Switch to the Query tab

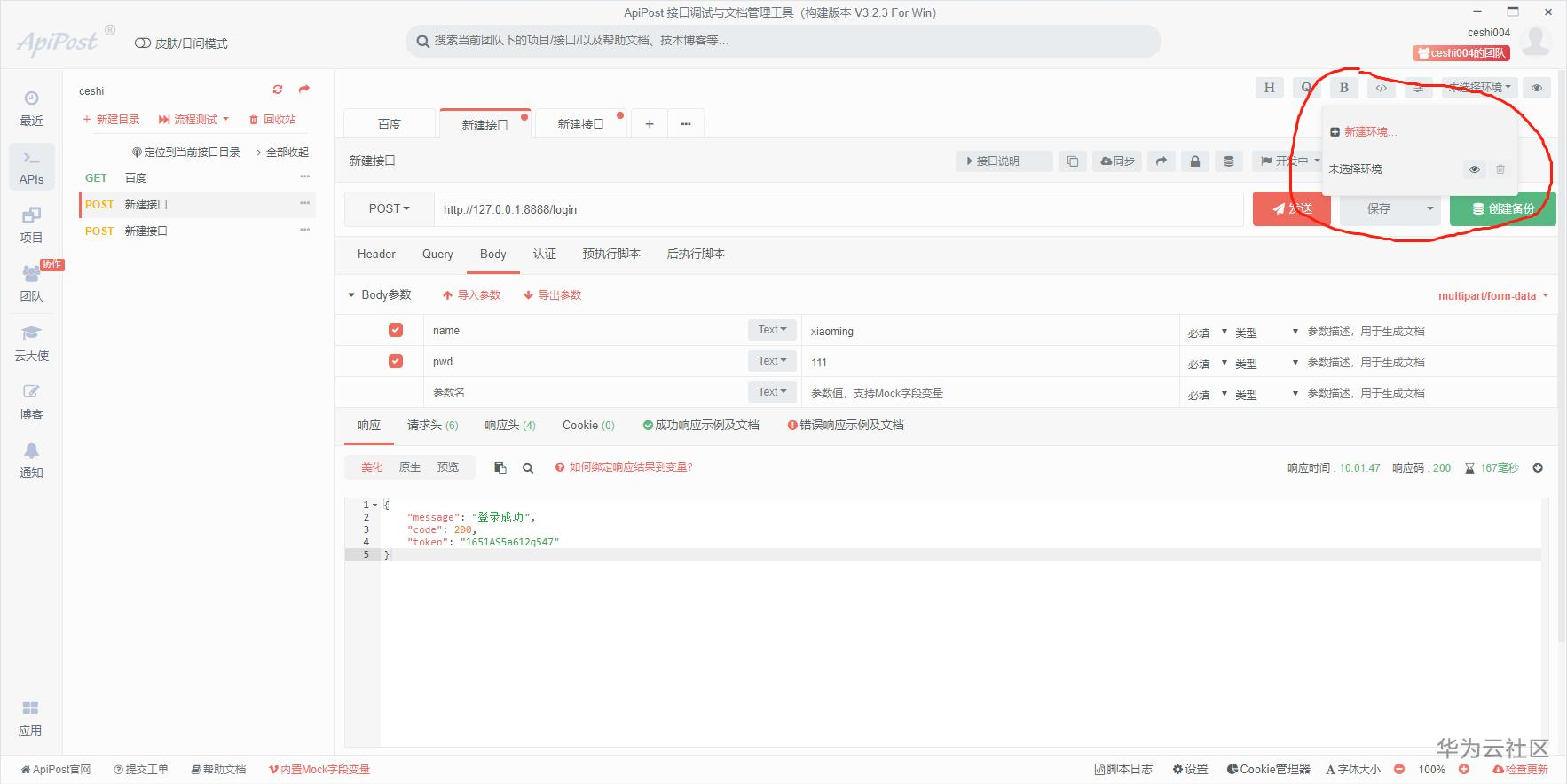point(437,254)
